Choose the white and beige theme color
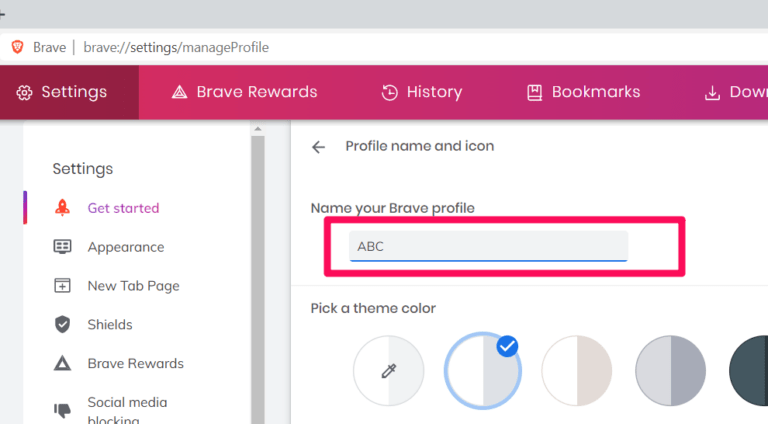Screen dimensions: 768x424 pos(576,371)
